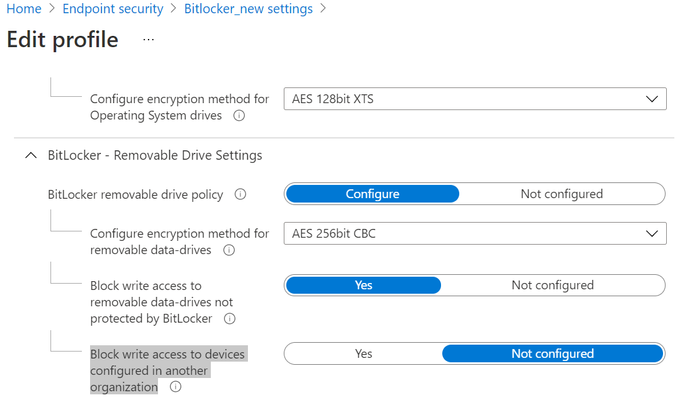Open the Home breadcrumb link
The width and height of the screenshot is (677, 400).
click(24, 9)
